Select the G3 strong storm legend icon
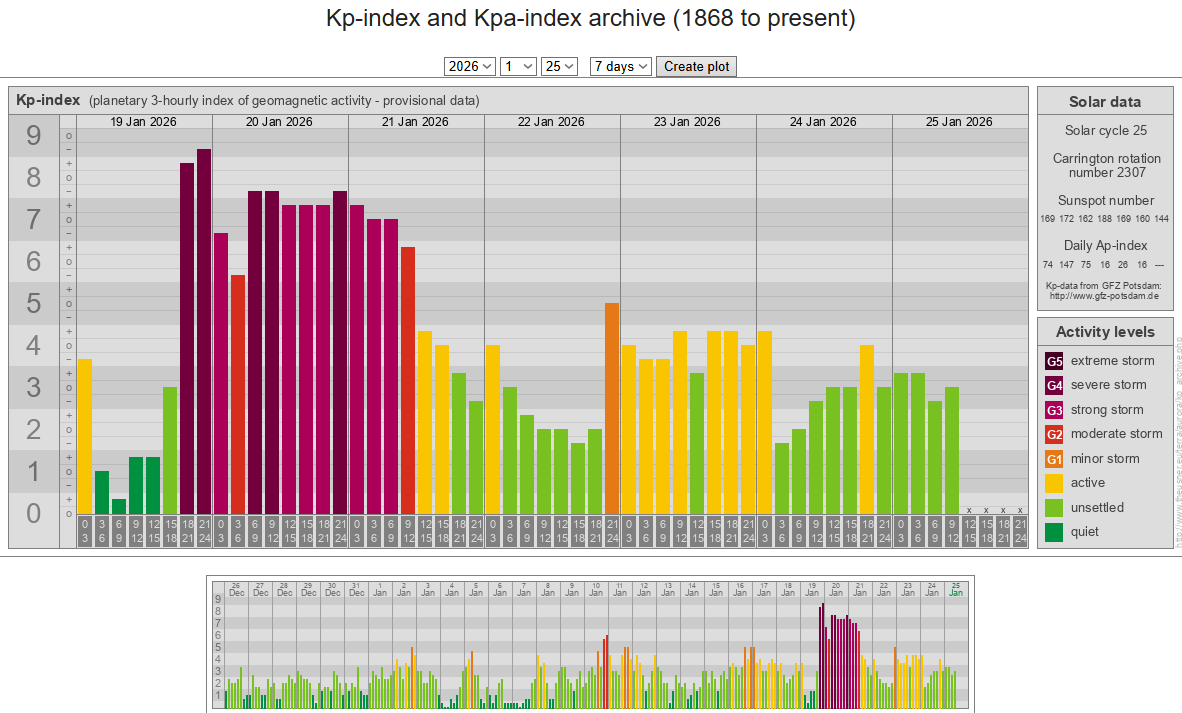 pos(1054,410)
